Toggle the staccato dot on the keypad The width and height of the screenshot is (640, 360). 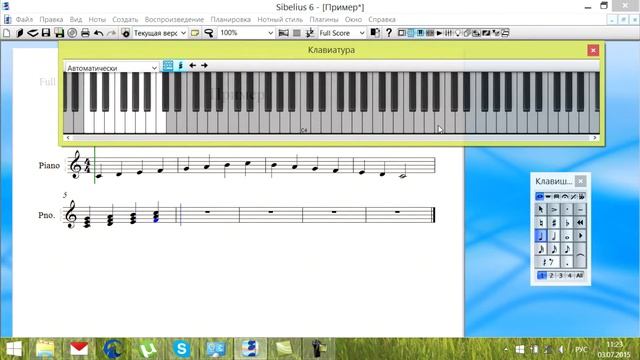point(567,209)
